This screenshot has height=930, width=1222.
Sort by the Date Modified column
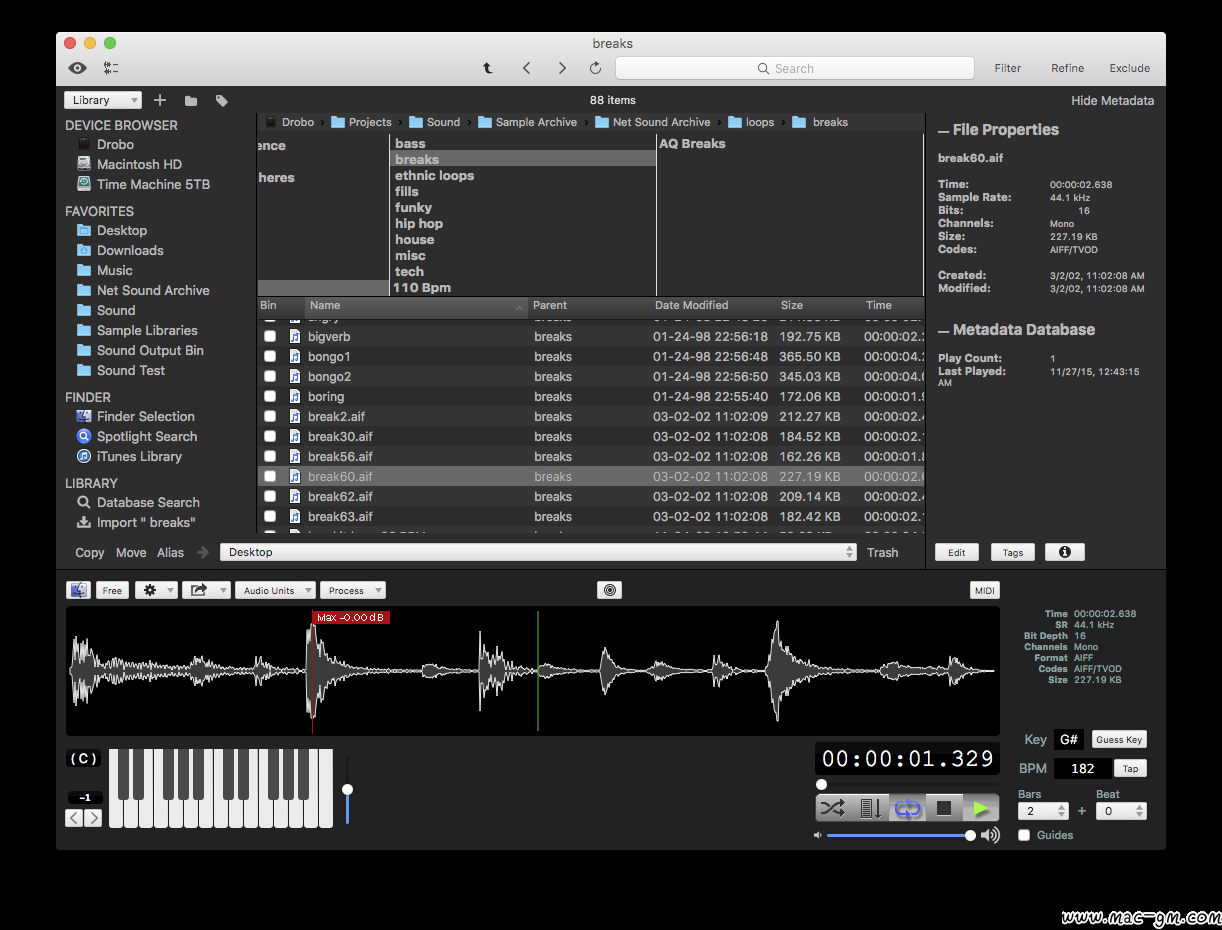click(x=712, y=305)
